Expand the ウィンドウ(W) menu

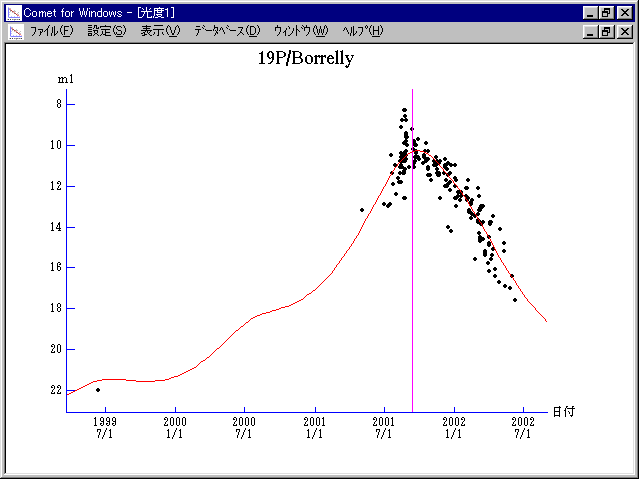pyautogui.click(x=300, y=31)
